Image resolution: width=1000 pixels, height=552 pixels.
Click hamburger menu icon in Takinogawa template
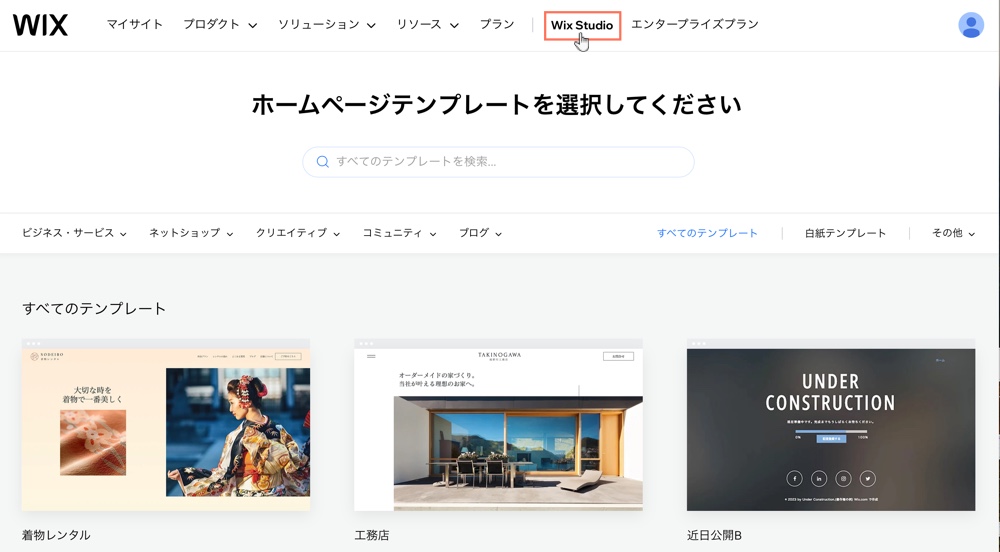(x=371, y=356)
